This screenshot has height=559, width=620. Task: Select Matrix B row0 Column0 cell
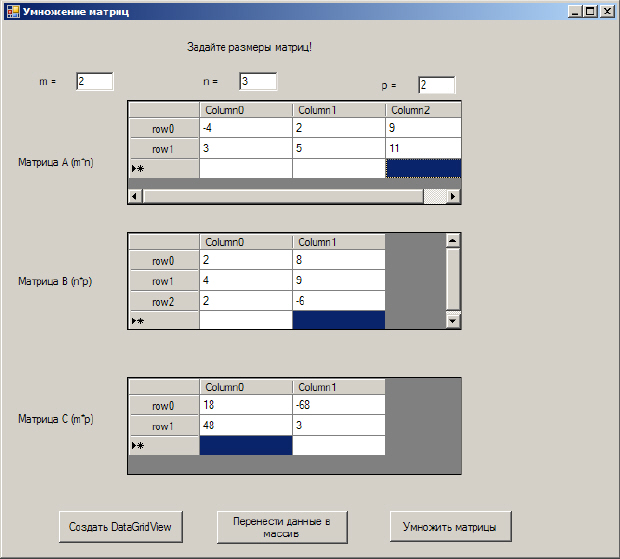click(x=246, y=260)
